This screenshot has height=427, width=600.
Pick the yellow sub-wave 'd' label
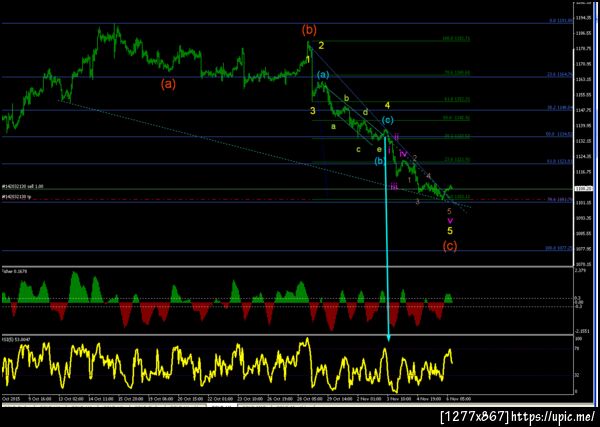click(x=365, y=112)
